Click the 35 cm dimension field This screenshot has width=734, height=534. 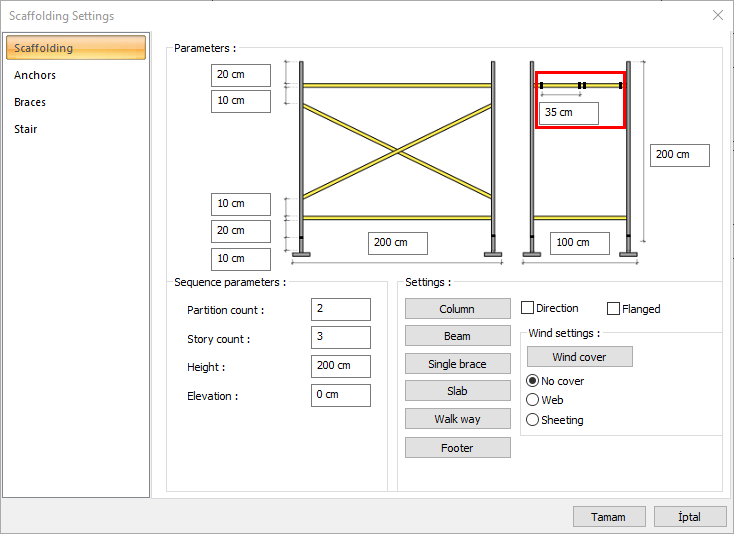tap(568, 113)
